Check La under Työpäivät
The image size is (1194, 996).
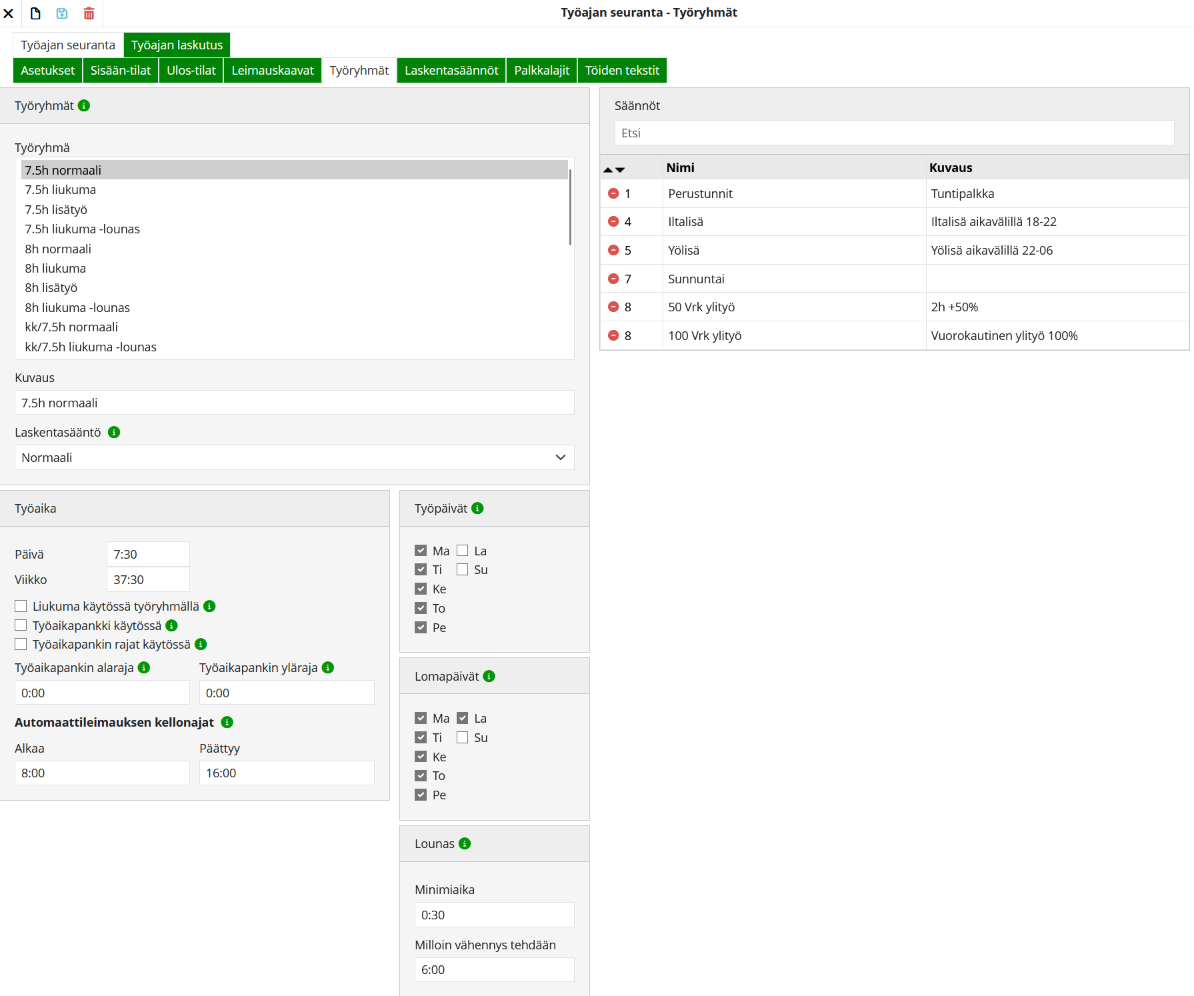(462, 550)
